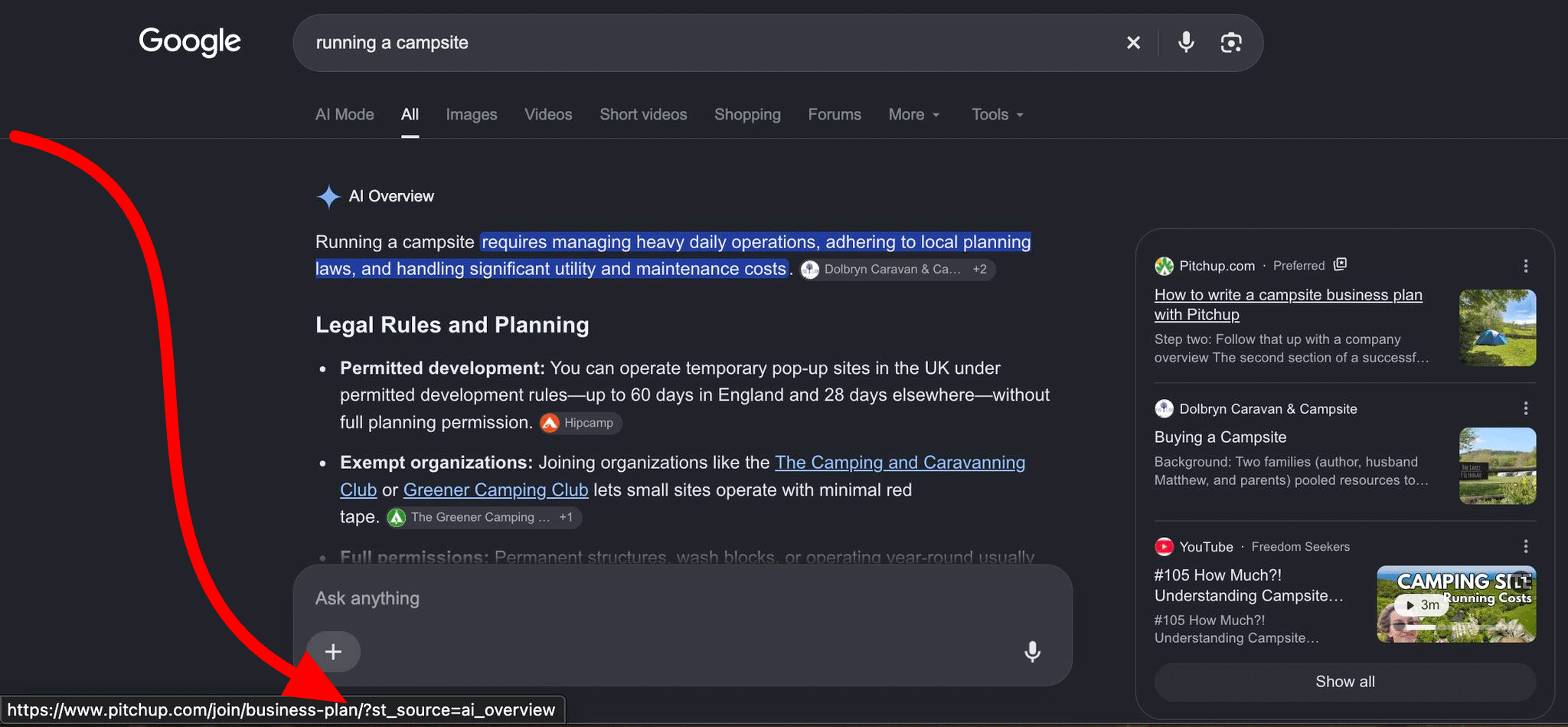
Task: Click the microphone in the Ask anything box
Action: tap(1032, 652)
